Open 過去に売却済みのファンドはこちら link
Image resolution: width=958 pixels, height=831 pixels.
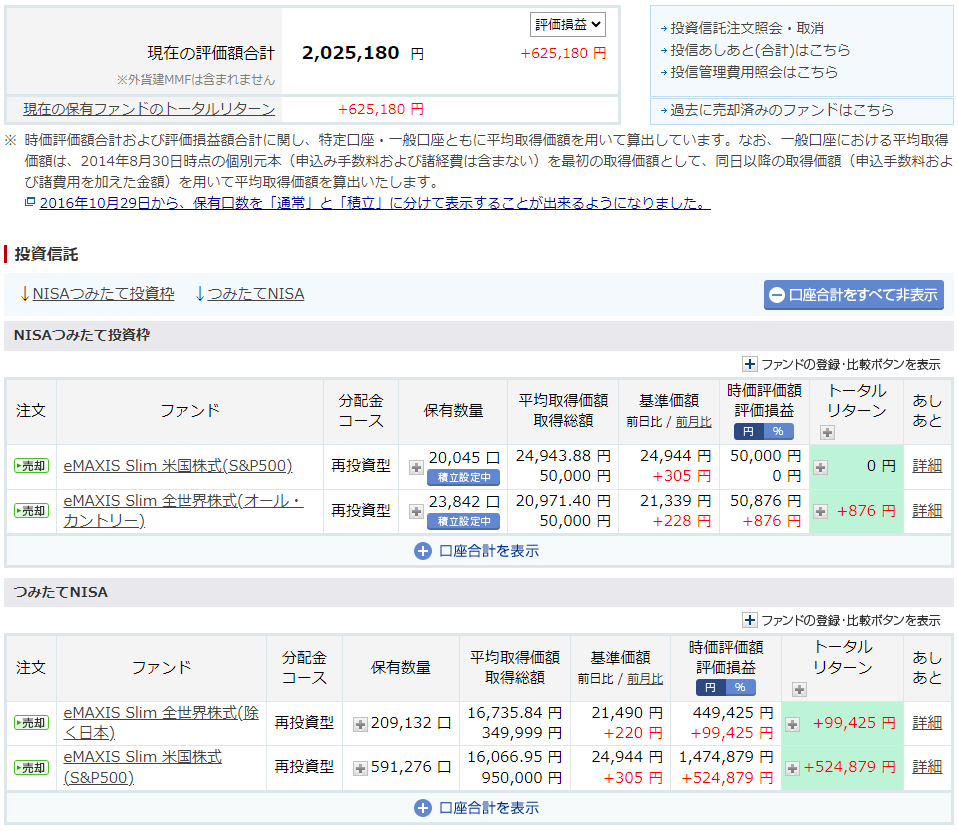point(781,110)
